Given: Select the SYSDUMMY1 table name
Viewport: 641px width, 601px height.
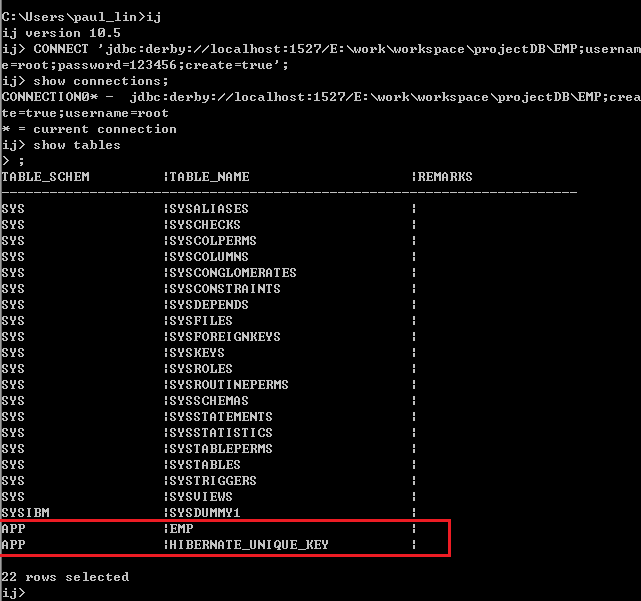Looking at the screenshot, I should [205, 513].
